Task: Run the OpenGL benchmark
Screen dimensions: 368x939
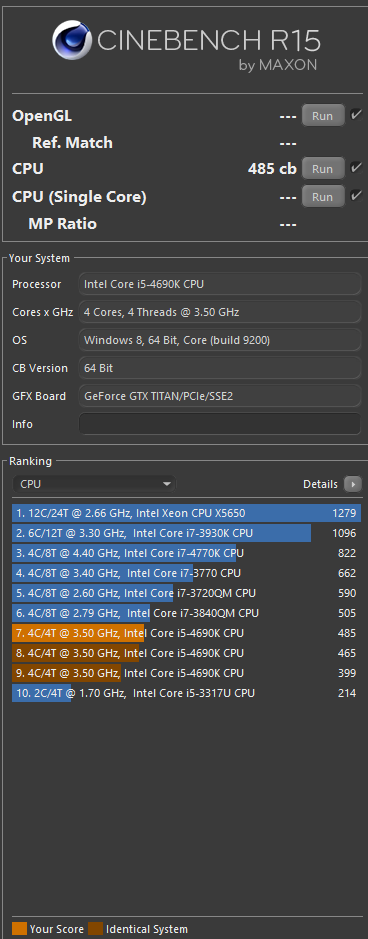Action: (x=323, y=116)
